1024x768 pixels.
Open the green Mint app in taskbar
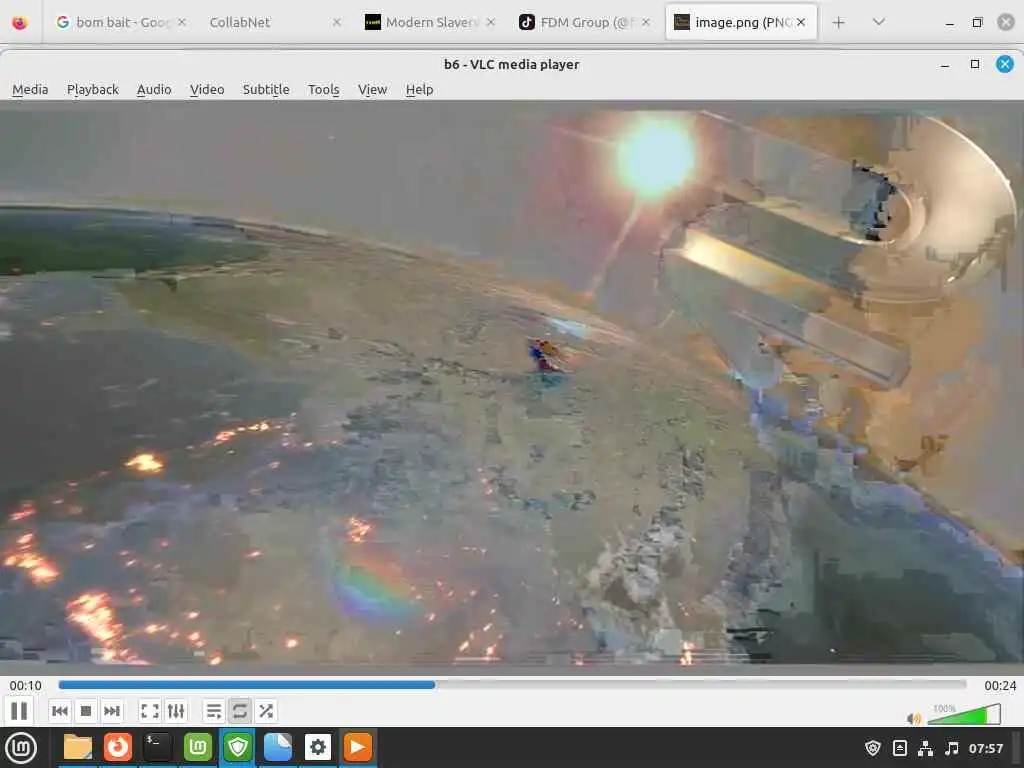(197, 747)
